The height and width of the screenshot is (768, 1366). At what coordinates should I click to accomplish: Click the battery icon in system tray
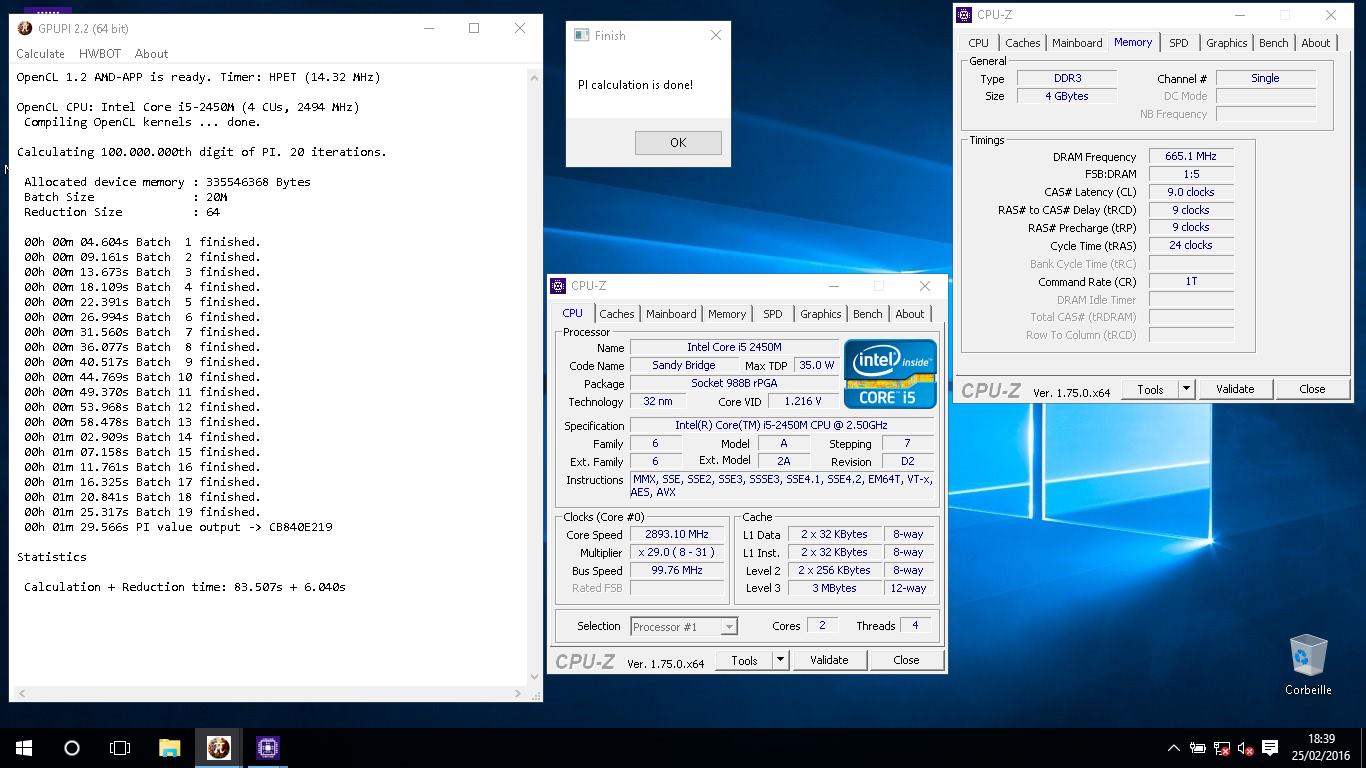(x=1198, y=748)
